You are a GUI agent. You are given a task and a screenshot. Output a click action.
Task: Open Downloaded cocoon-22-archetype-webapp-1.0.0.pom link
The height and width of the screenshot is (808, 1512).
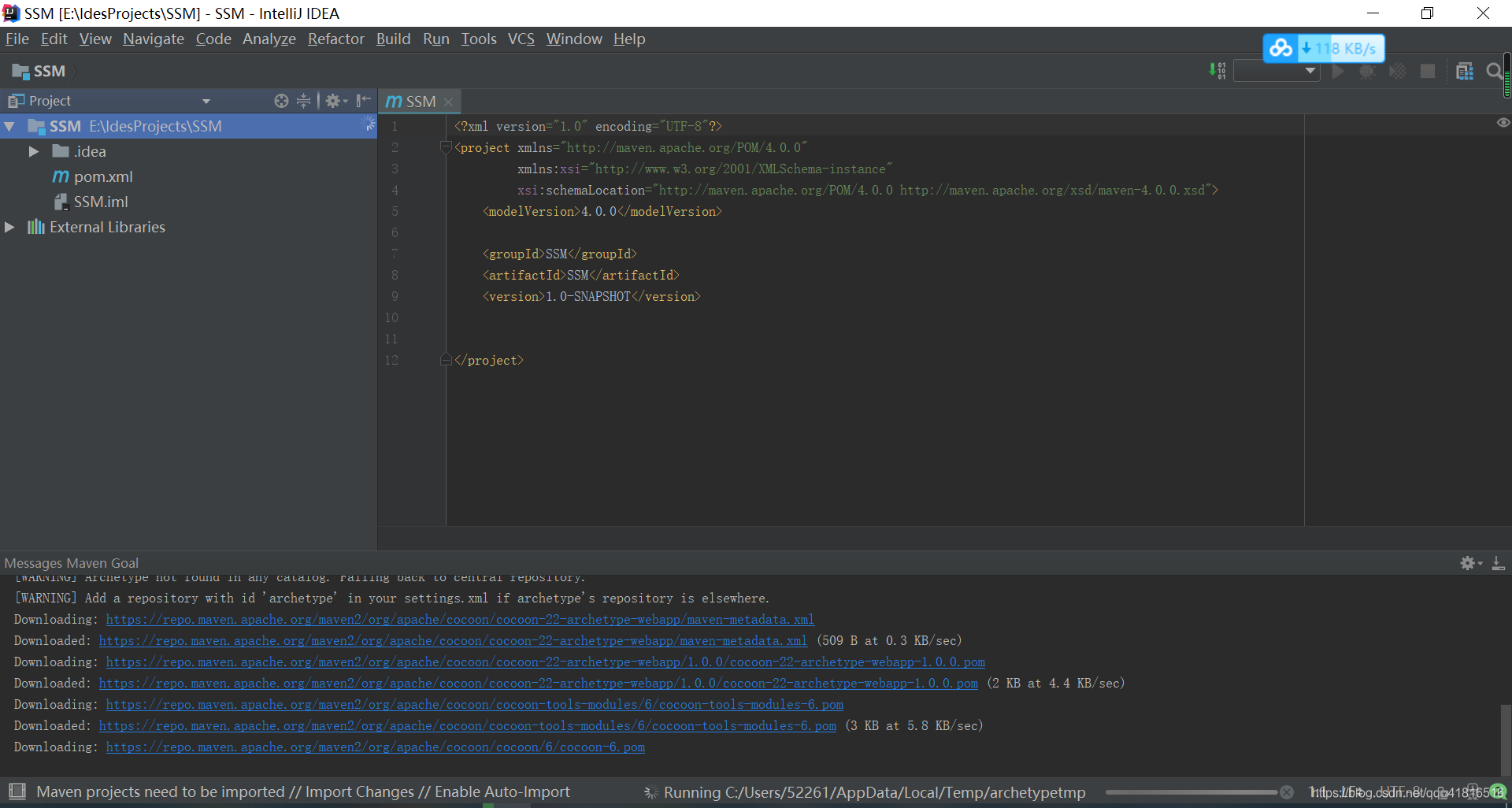click(x=539, y=683)
